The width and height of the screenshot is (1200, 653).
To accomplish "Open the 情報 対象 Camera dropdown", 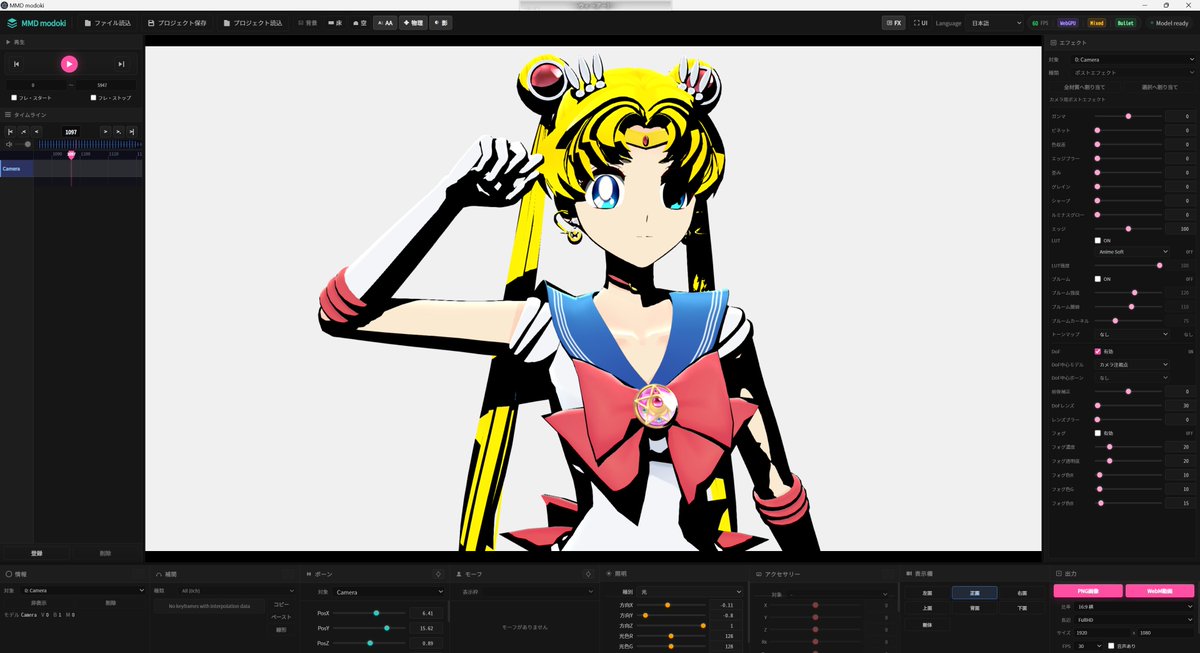I will (82, 591).
